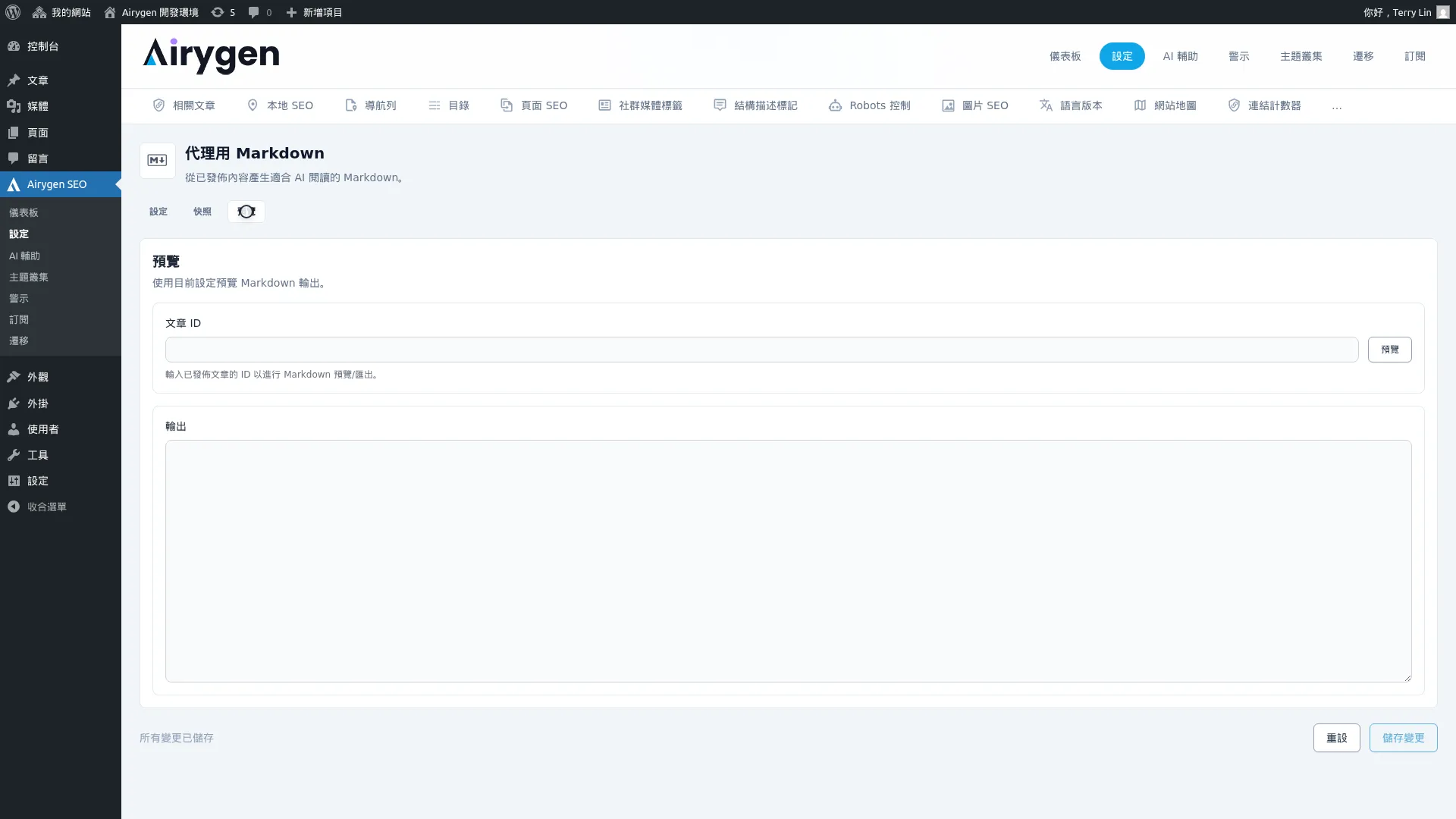Open the updates indicator showing 5
This screenshot has width=1456, height=819.
coord(223,12)
